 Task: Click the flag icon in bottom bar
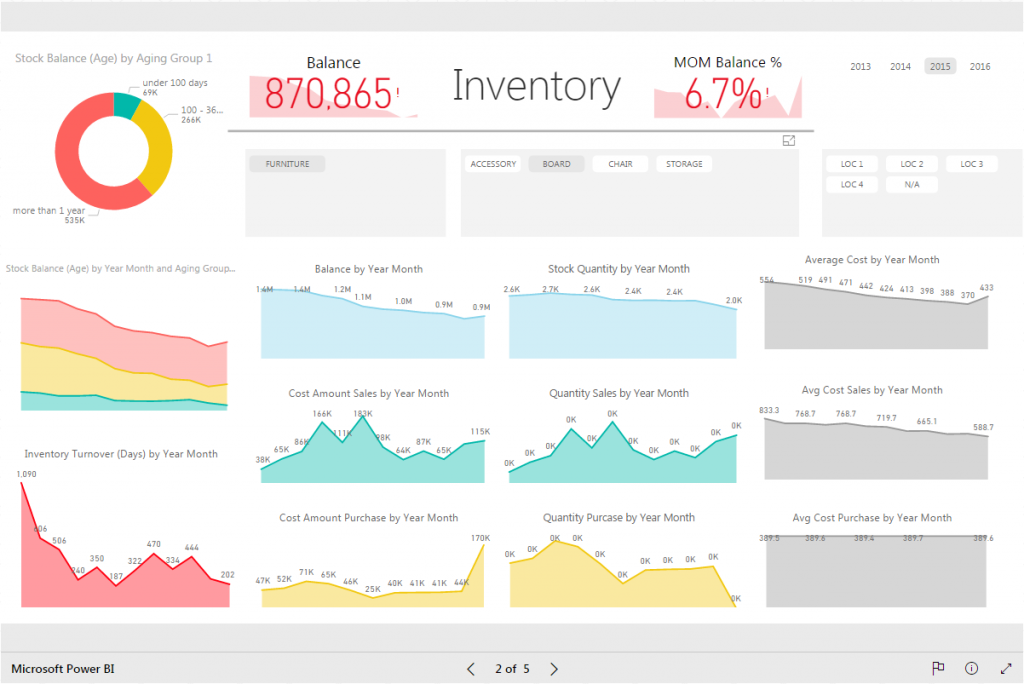pyautogui.click(x=938, y=668)
